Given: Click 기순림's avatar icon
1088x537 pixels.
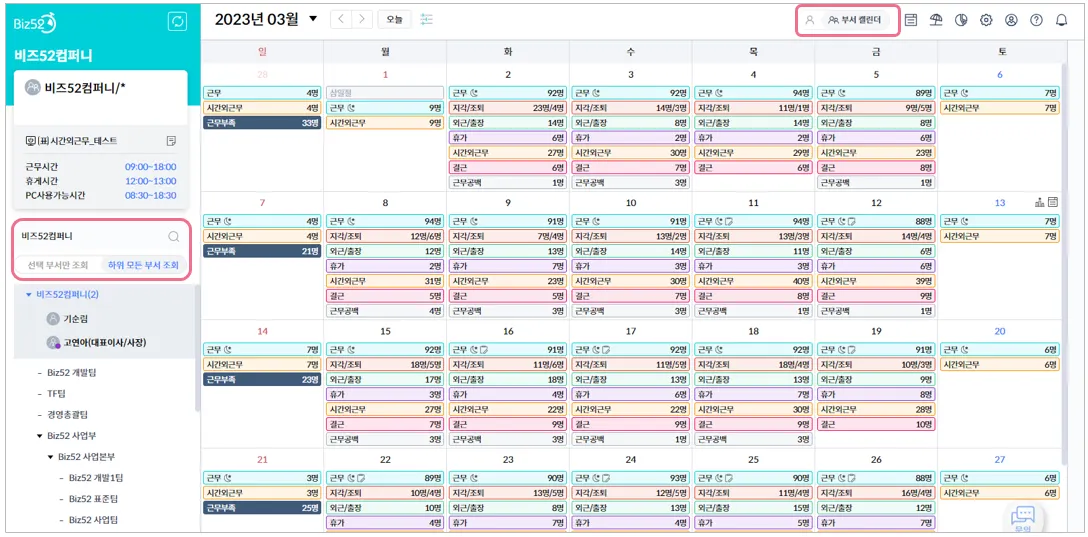Looking at the screenshot, I should point(53,318).
